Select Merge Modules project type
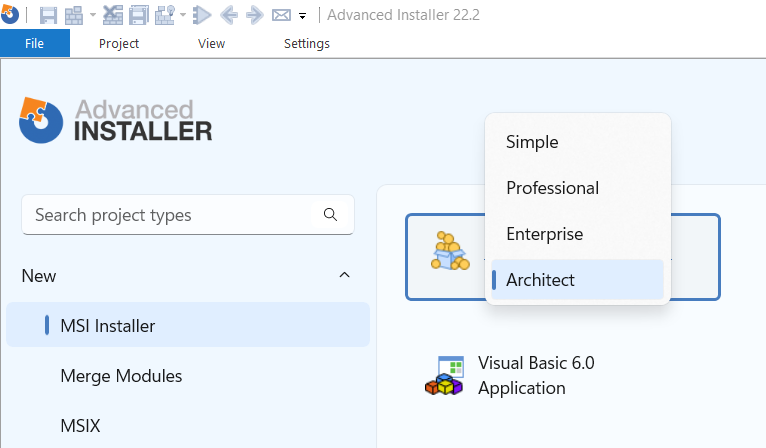Image resolution: width=766 pixels, height=448 pixels. (x=121, y=376)
